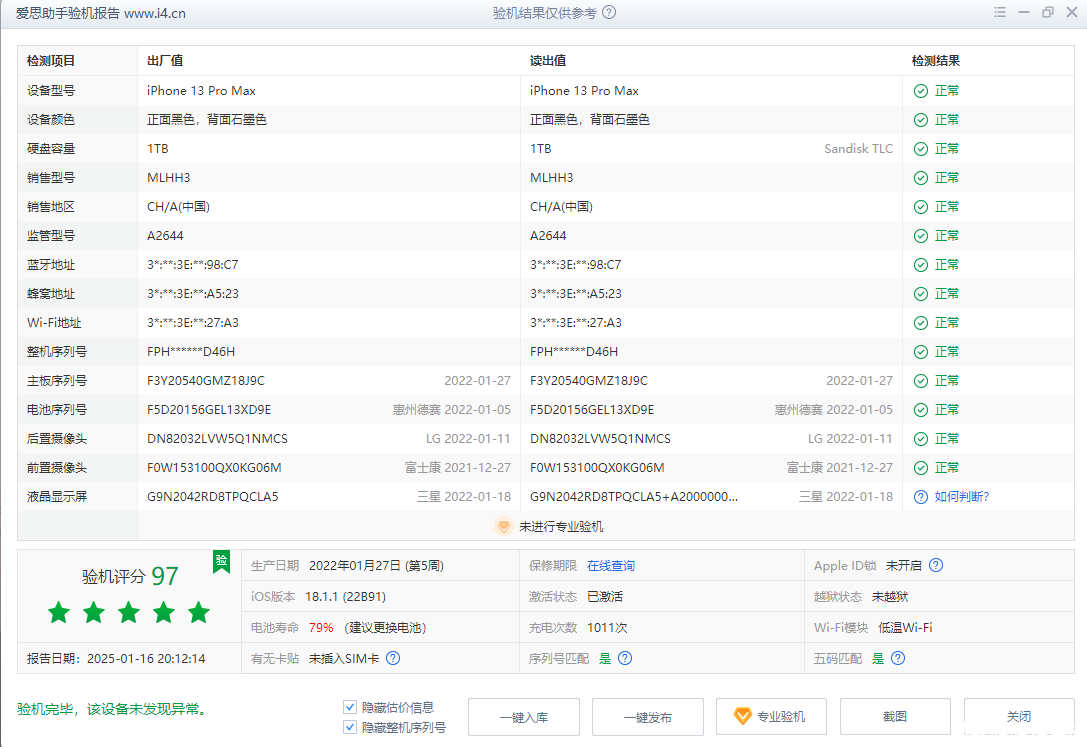Viewport: 1087px width, 747px height.
Task: Click the factory MLHH3 sales model value
Action: (x=168, y=178)
